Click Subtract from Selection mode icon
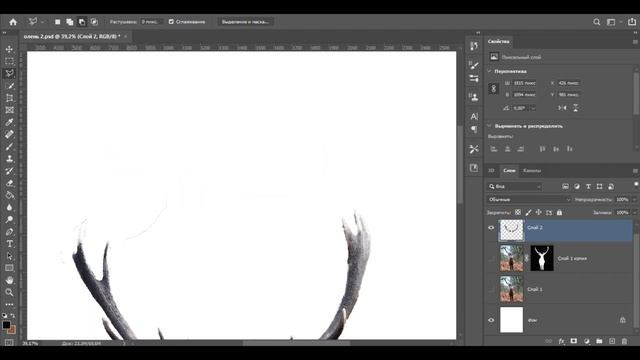 (82, 22)
